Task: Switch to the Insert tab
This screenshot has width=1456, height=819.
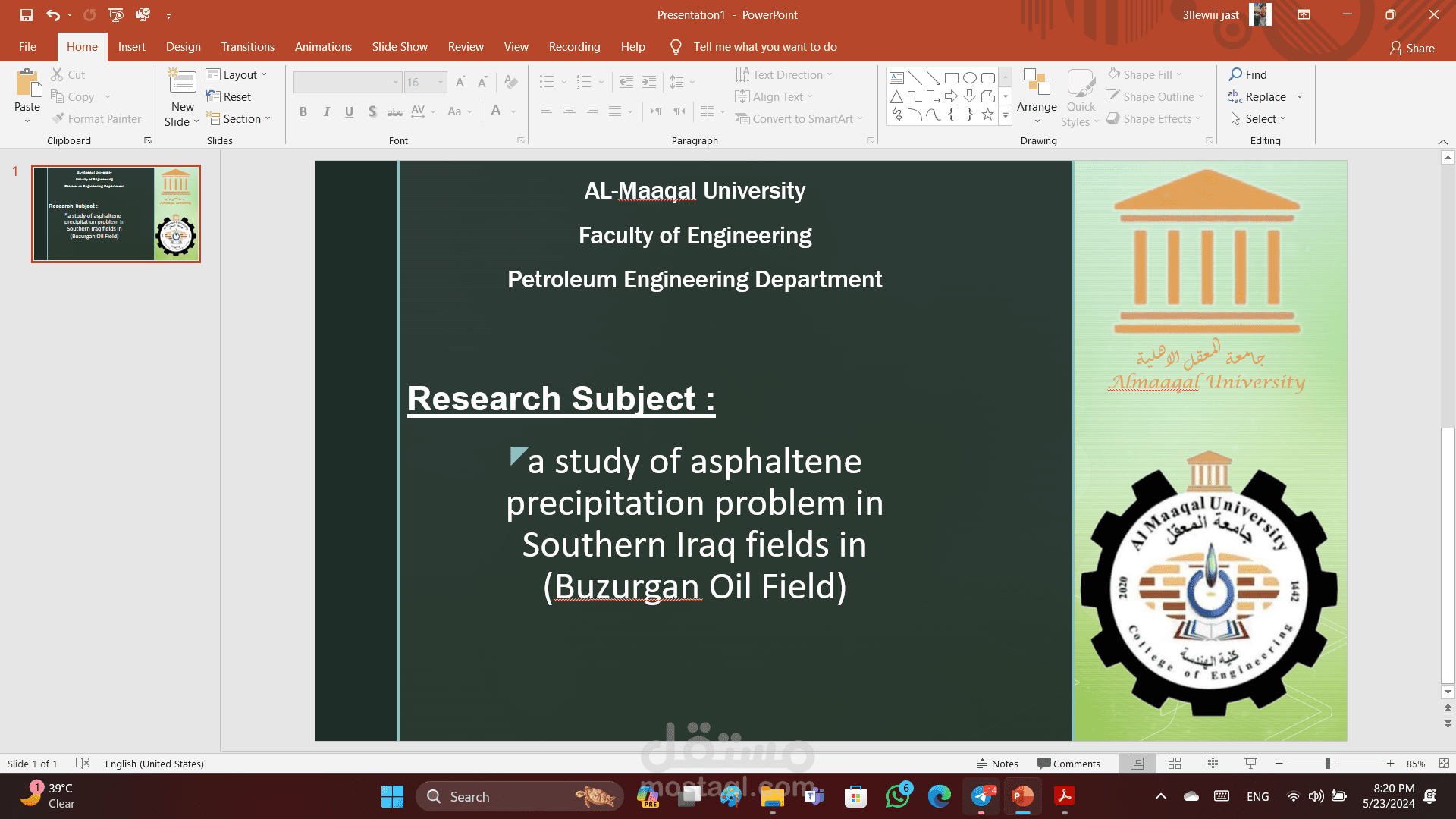Action: (131, 46)
